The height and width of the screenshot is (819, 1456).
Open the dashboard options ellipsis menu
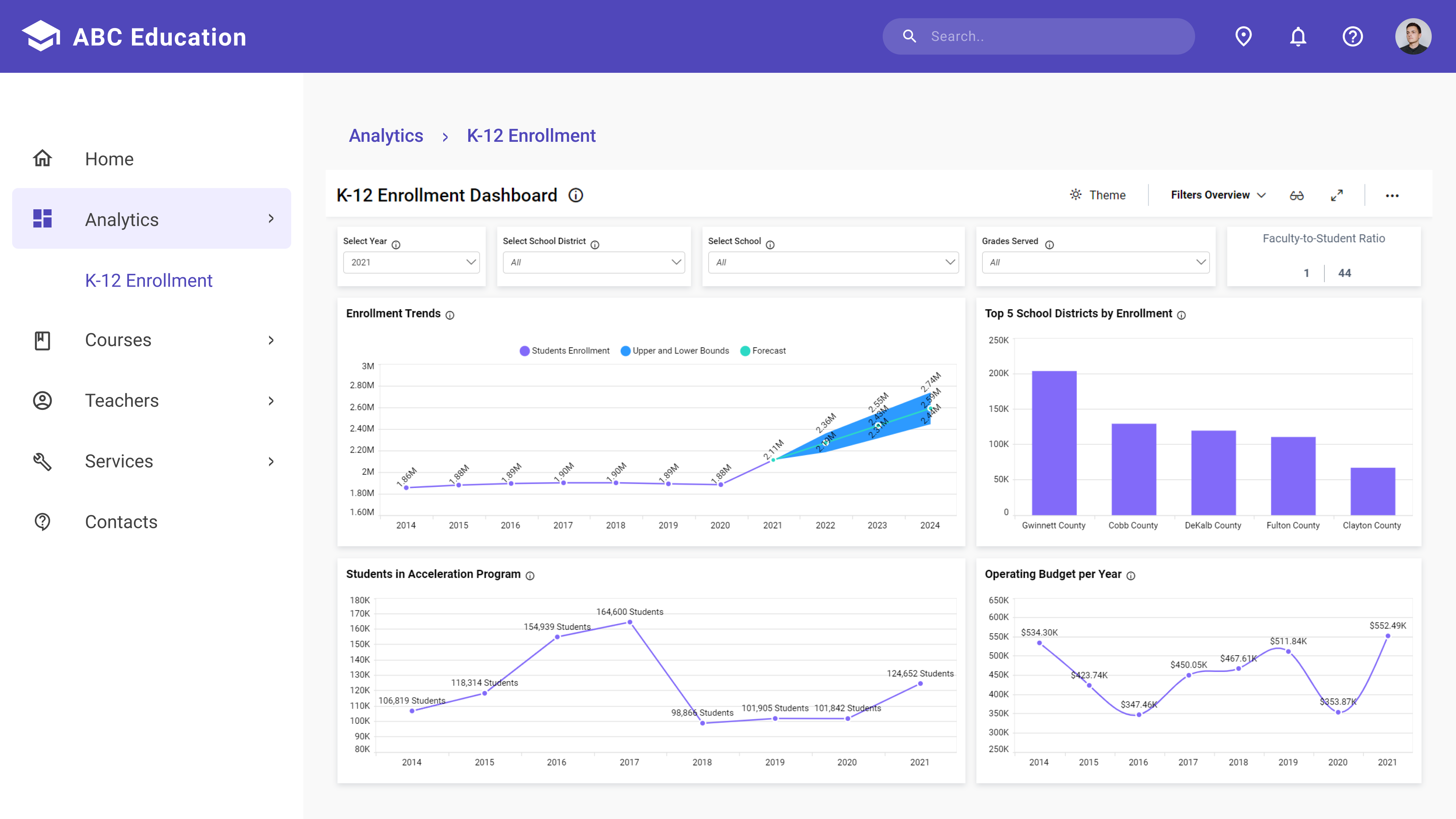click(x=1393, y=195)
